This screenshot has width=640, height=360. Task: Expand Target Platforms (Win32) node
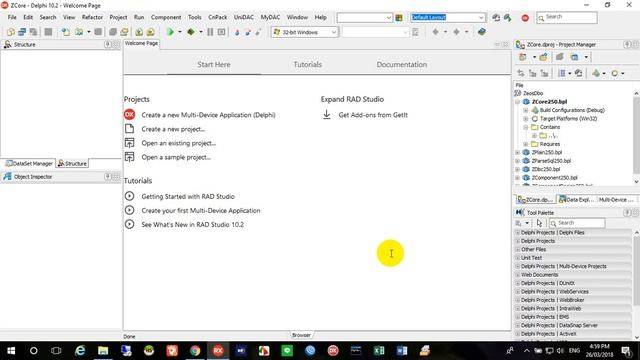(x=526, y=119)
